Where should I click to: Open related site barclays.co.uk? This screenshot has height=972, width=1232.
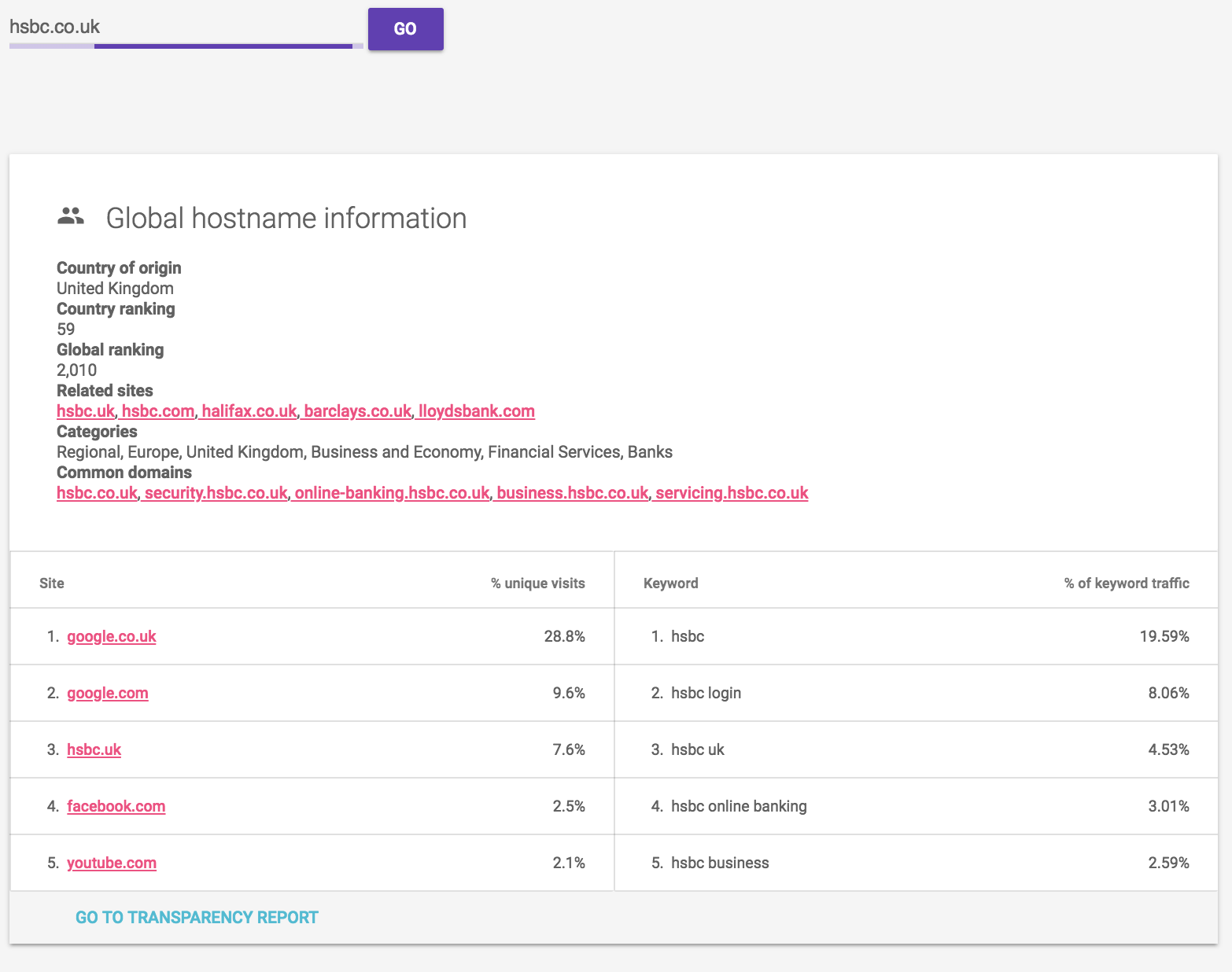point(358,411)
